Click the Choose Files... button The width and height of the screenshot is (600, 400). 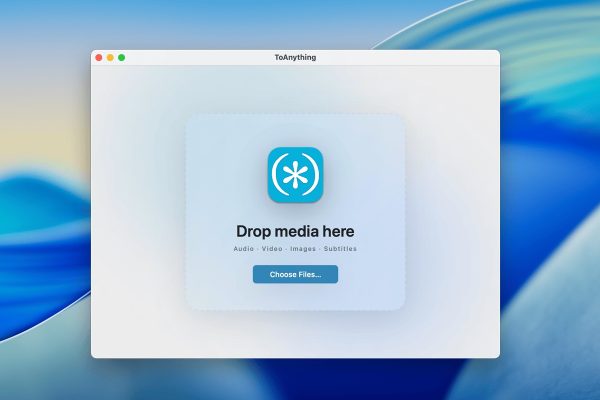(x=295, y=274)
